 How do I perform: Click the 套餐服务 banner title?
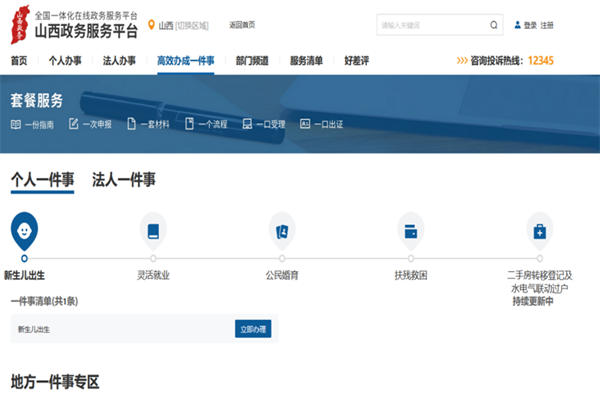click(37, 100)
